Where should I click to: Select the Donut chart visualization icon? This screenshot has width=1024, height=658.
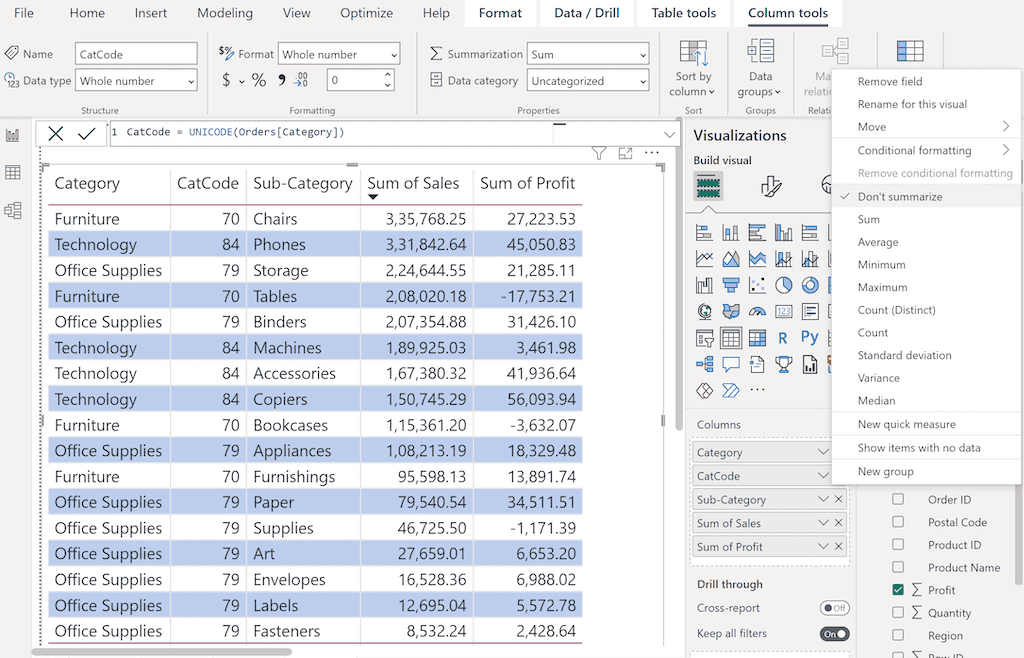[810, 285]
